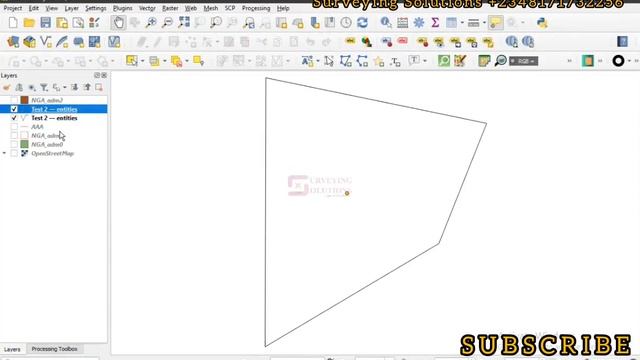Image resolution: width=640 pixels, height=360 pixels.
Task: Expand the OpenStreetMap layer tree arrow
Action: [4, 153]
